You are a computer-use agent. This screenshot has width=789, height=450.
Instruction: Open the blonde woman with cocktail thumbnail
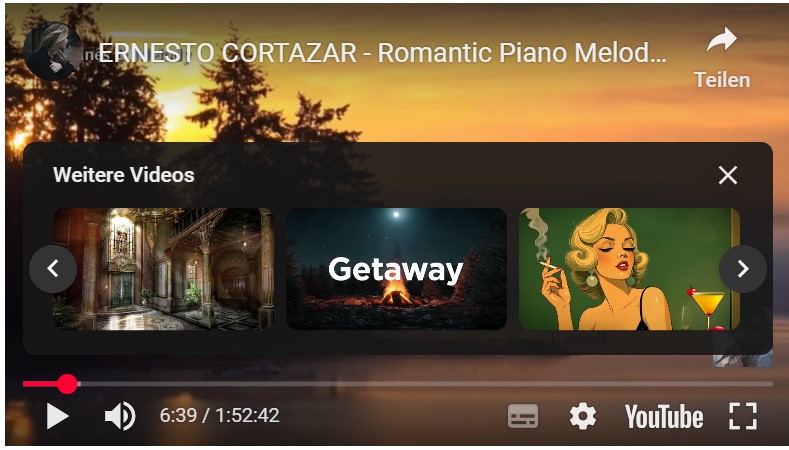click(629, 269)
